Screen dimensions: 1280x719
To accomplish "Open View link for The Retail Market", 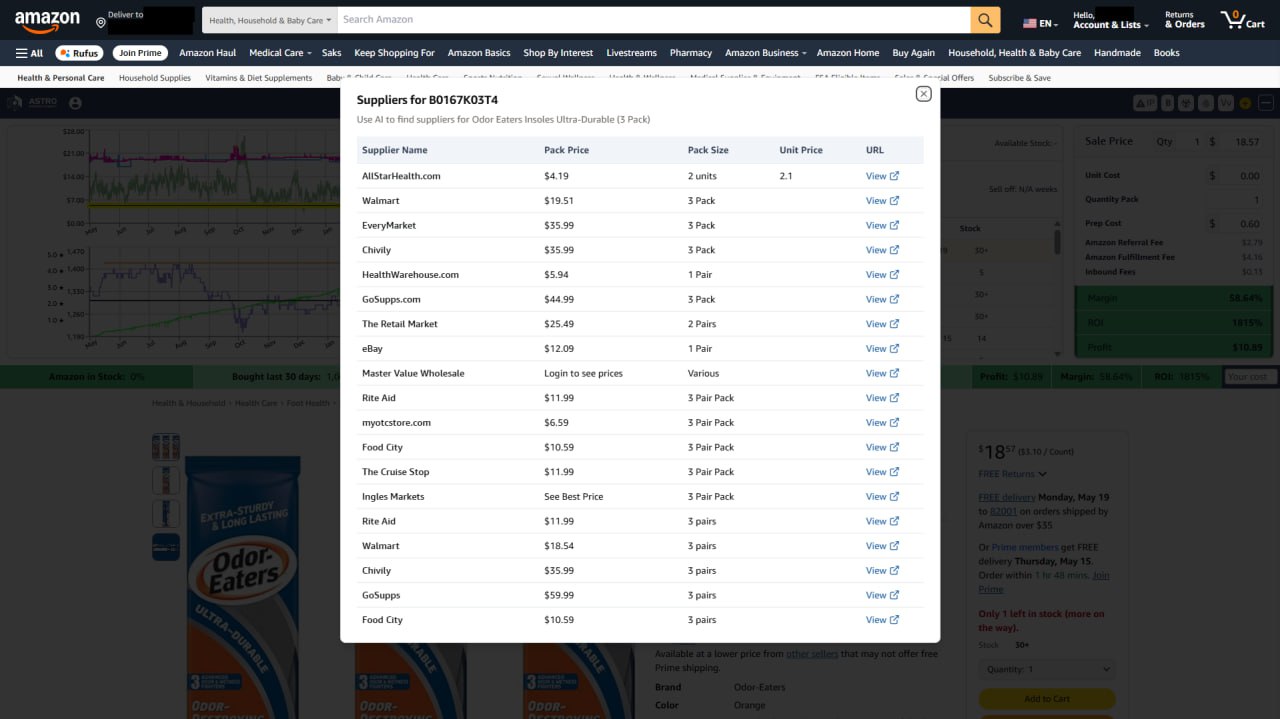I will [x=882, y=324].
